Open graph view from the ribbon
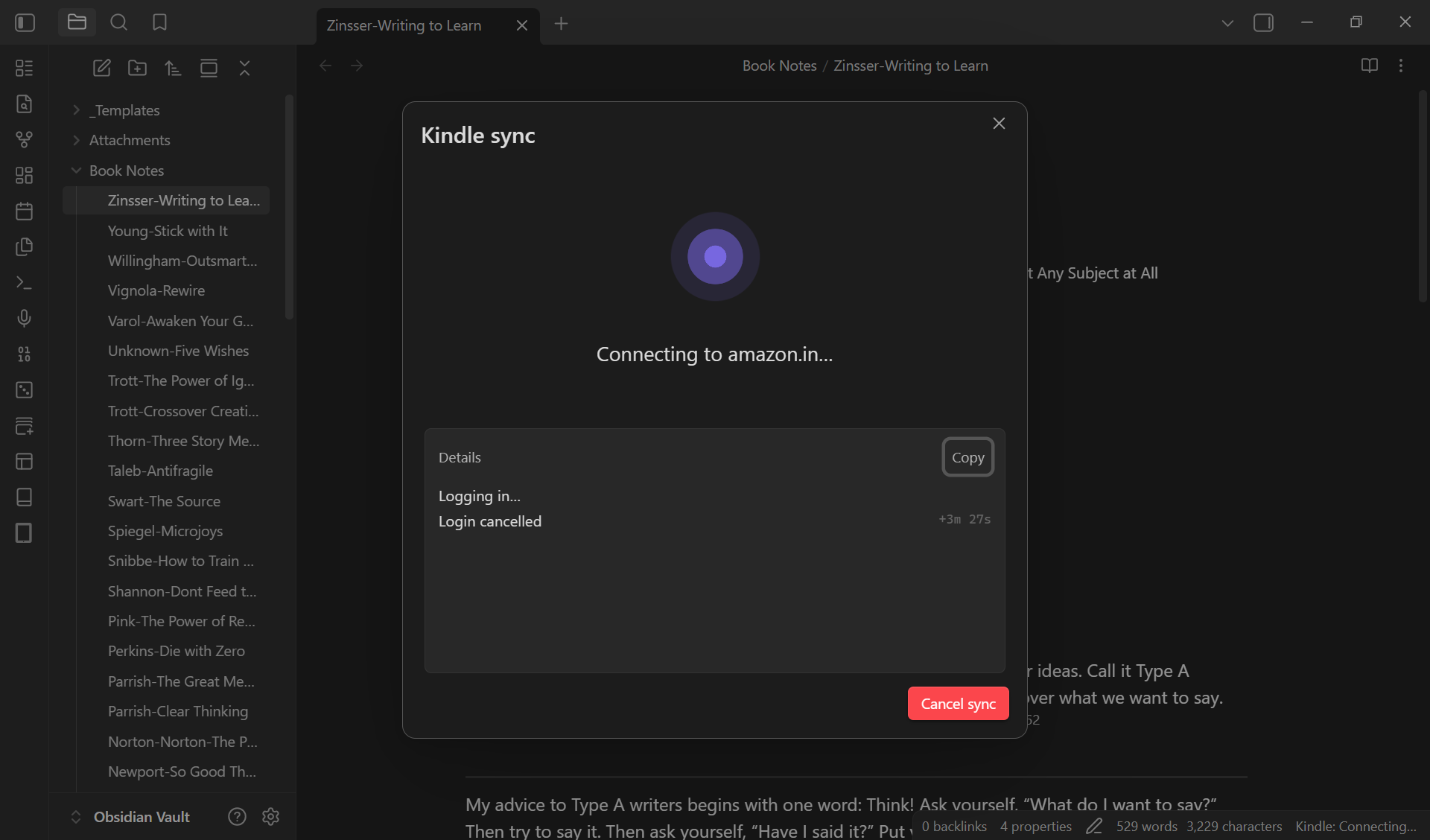 click(x=24, y=139)
